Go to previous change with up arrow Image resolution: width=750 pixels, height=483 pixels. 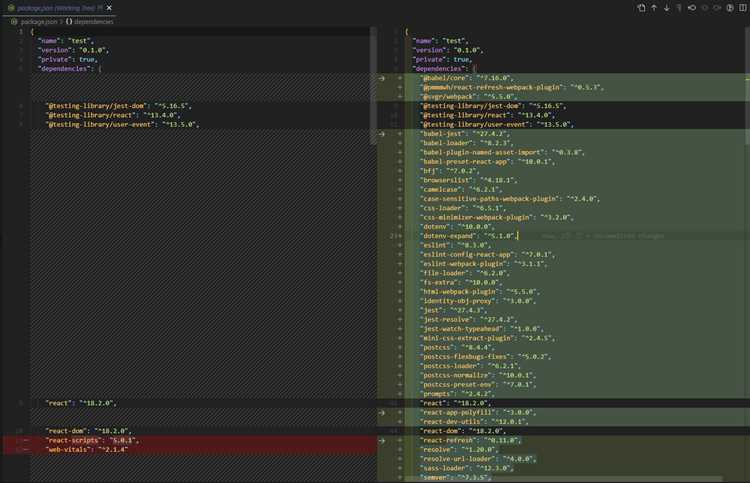pos(654,8)
